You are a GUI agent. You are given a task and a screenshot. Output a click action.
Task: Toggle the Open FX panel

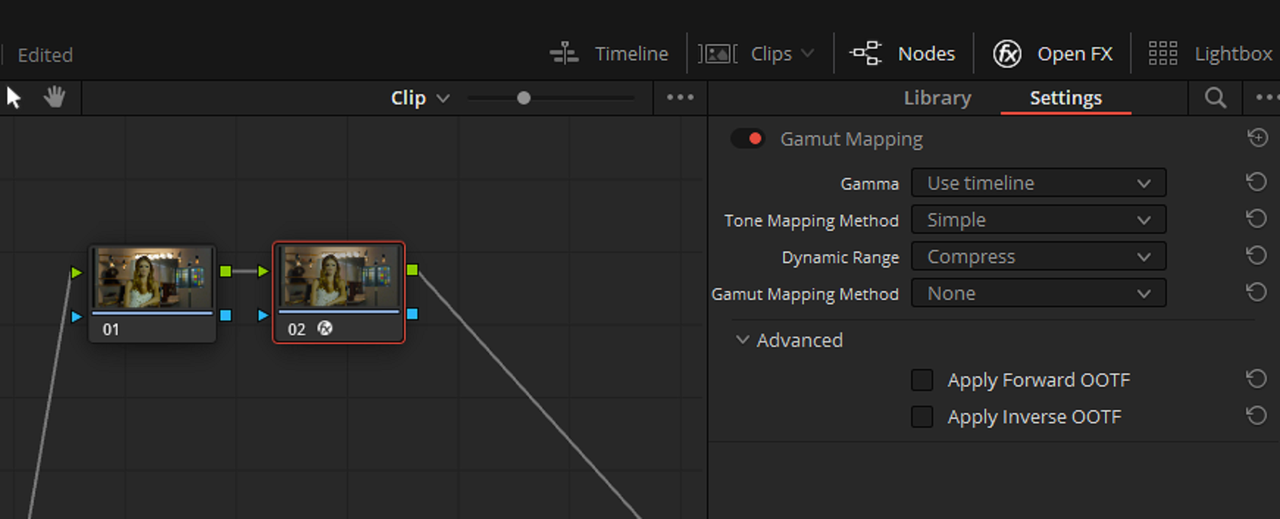pos(1052,54)
